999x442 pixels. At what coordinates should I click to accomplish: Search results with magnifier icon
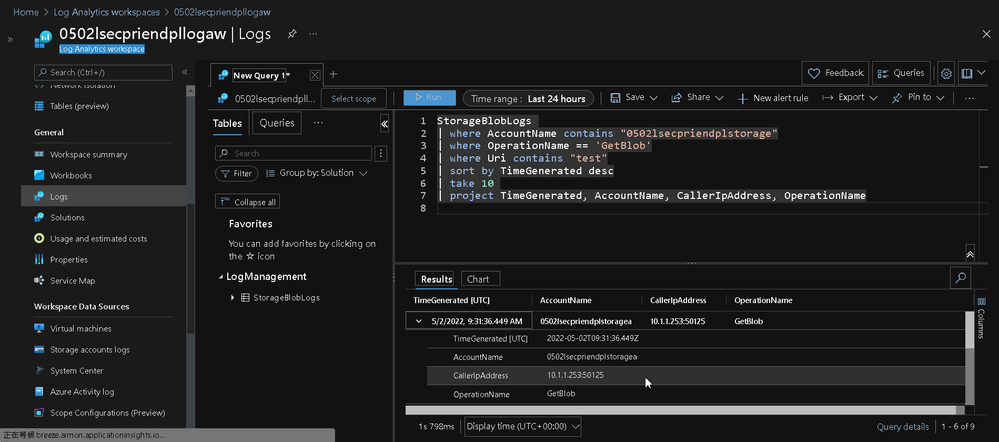click(x=959, y=277)
